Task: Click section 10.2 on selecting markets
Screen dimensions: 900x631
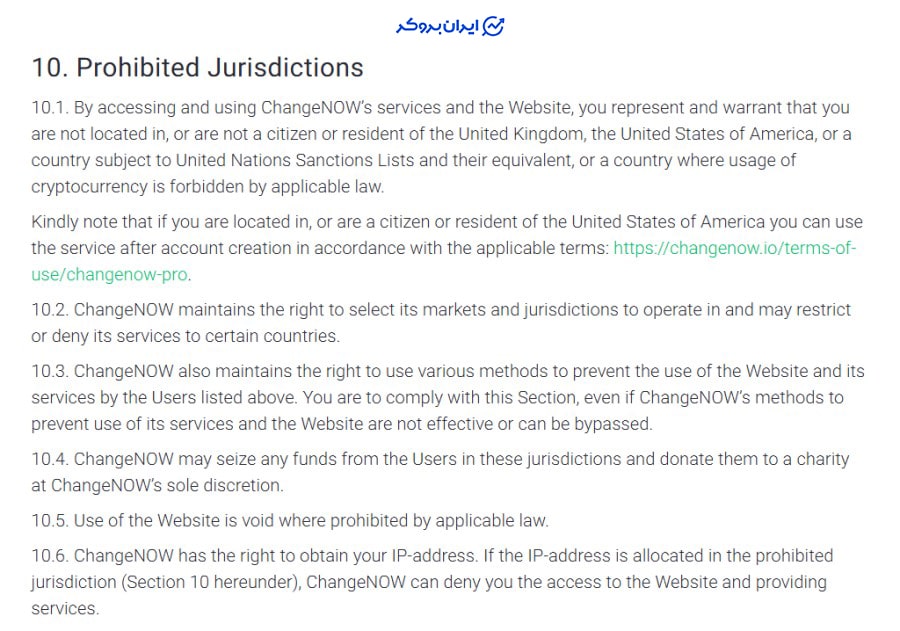Action: click(x=441, y=323)
